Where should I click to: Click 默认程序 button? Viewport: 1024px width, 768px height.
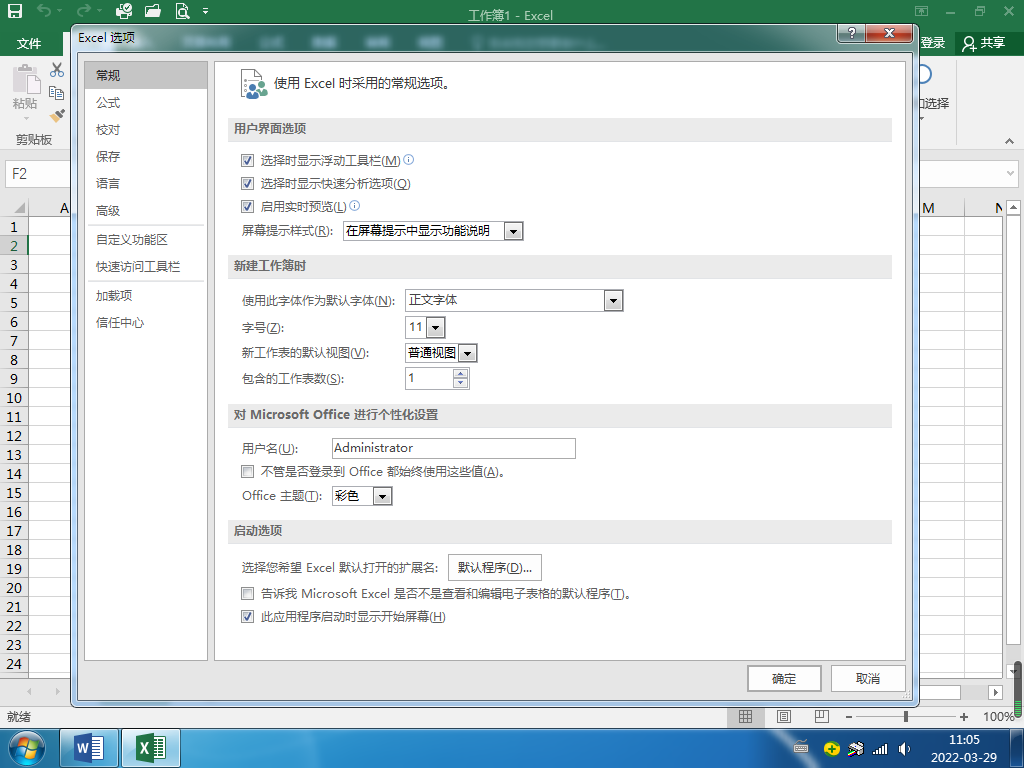[495, 568]
